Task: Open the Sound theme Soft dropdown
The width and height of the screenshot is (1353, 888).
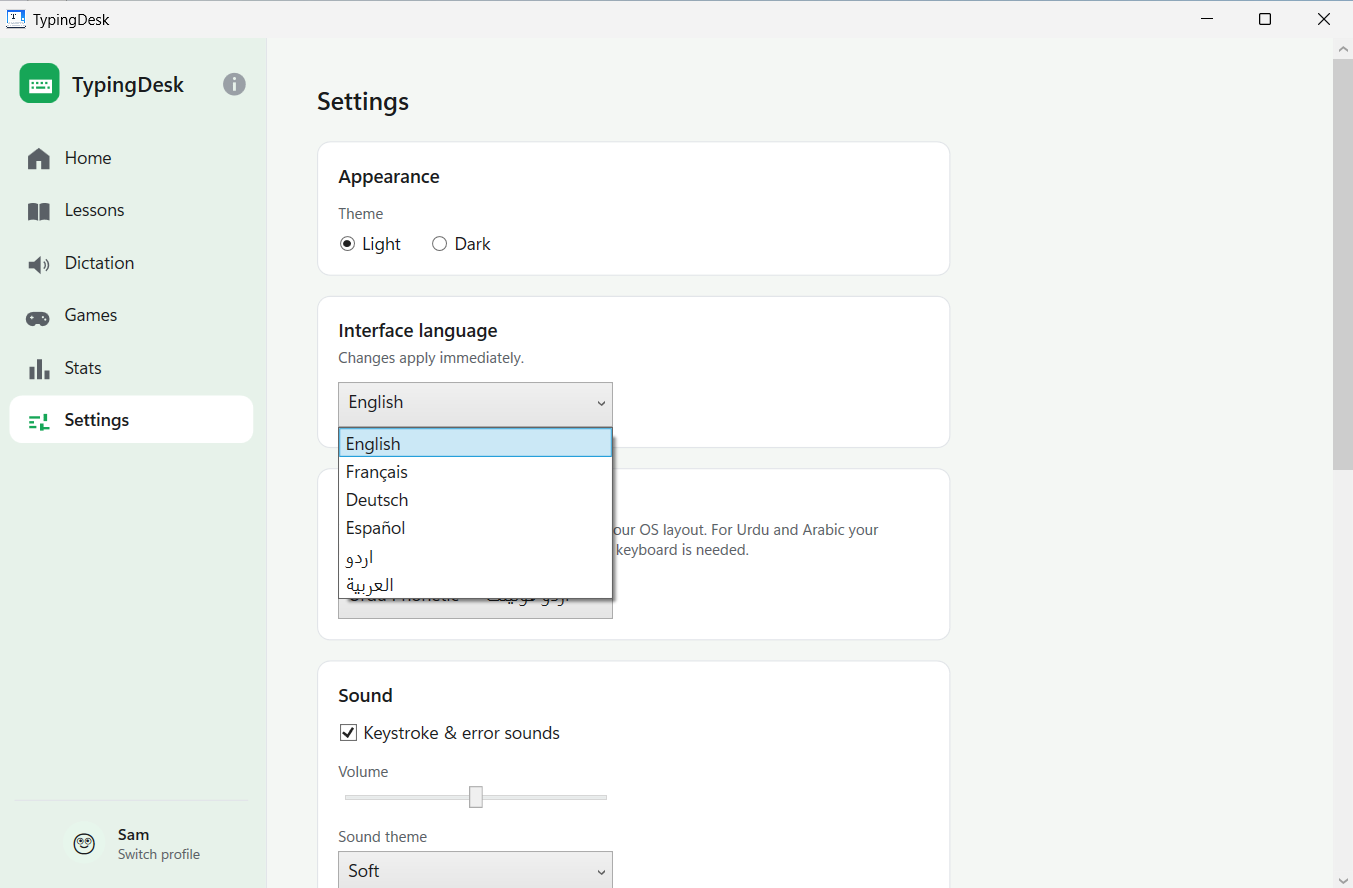Action: pos(475,870)
